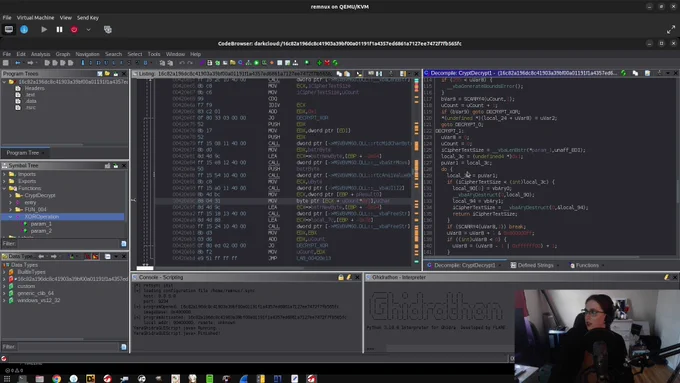Open the shutdown options dropdown arrow

click(88, 29)
